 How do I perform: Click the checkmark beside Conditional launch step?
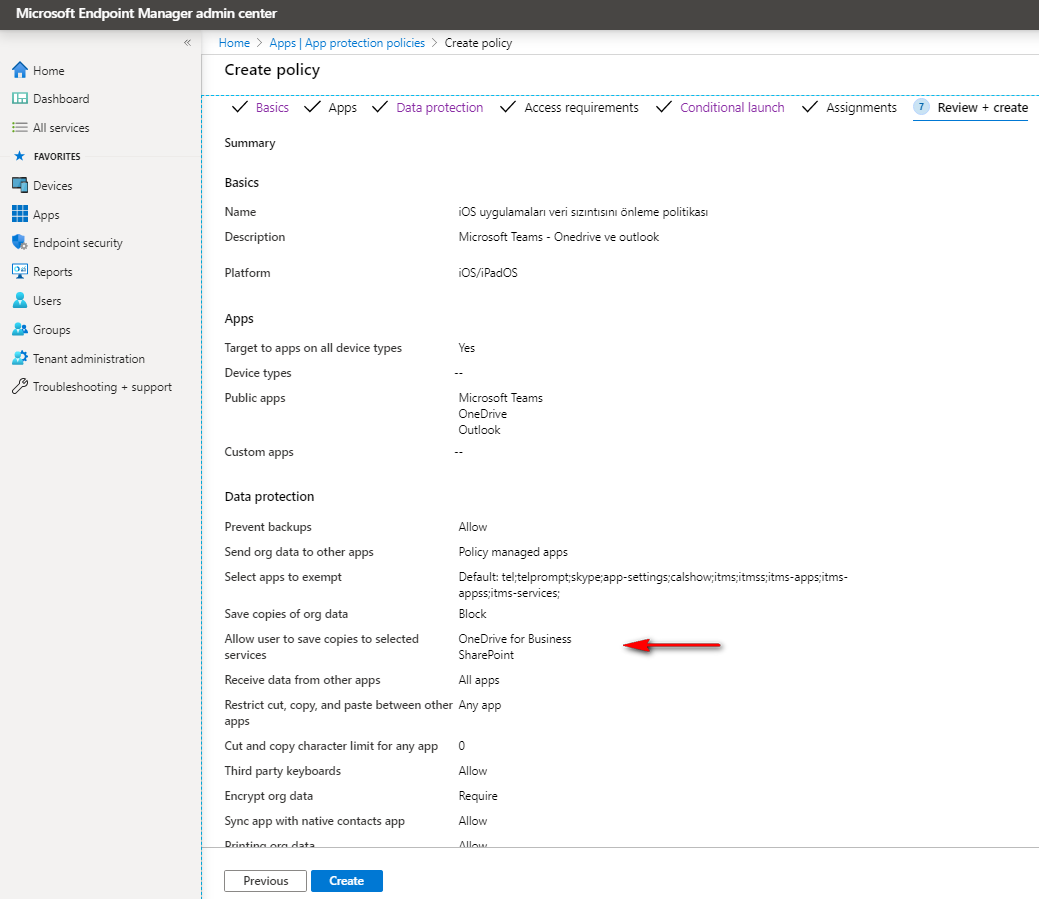pos(663,107)
